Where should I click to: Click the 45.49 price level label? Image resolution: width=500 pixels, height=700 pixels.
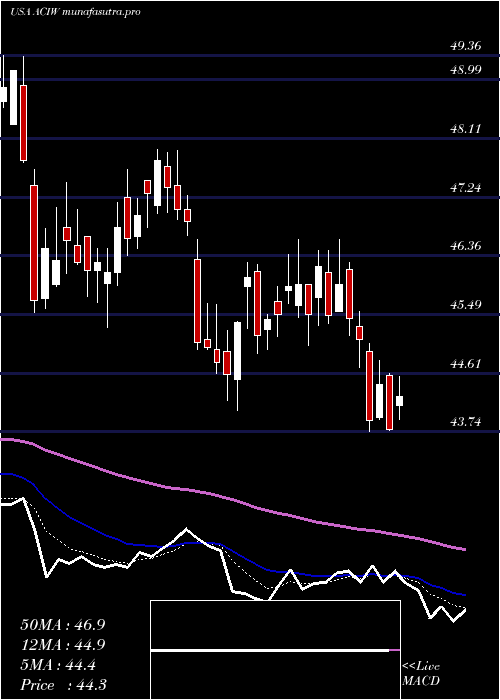point(466,305)
